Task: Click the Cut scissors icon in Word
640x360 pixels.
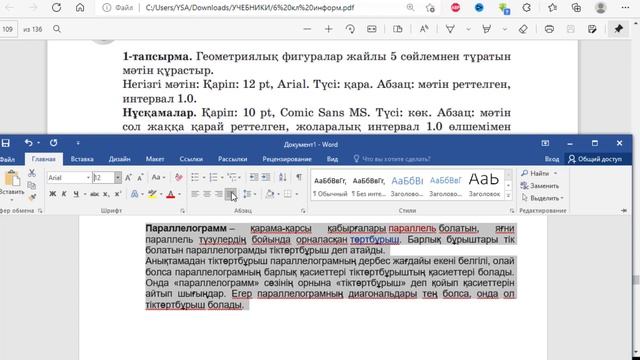Action: [x=31, y=173]
